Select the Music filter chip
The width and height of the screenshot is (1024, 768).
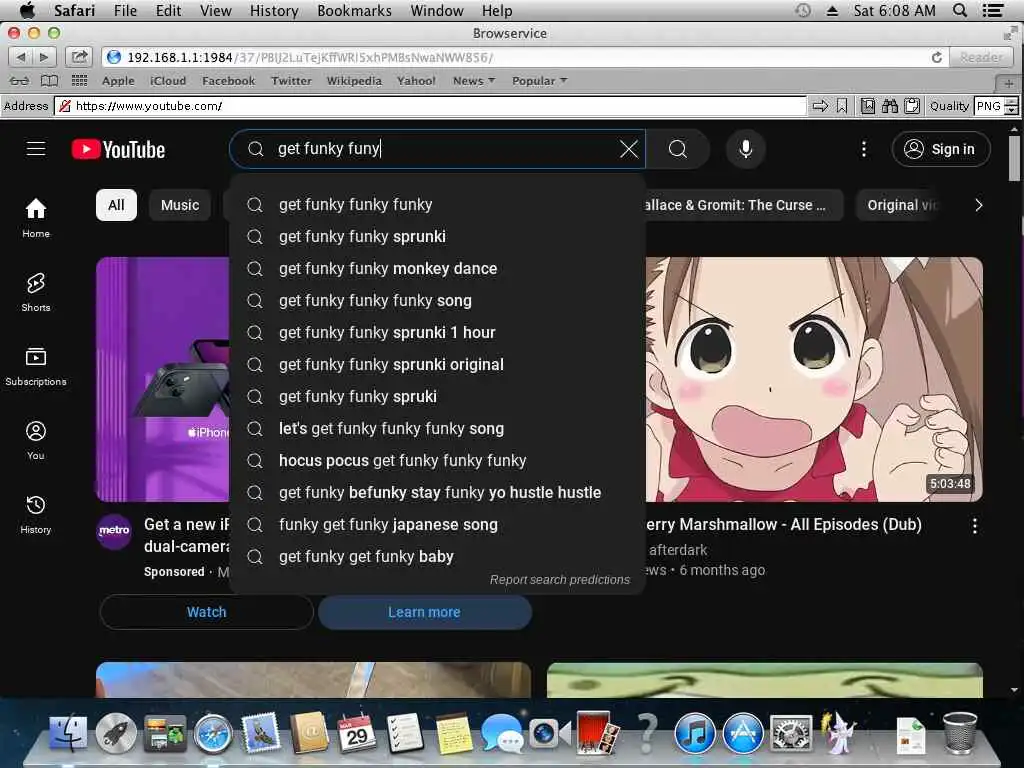tap(180, 205)
